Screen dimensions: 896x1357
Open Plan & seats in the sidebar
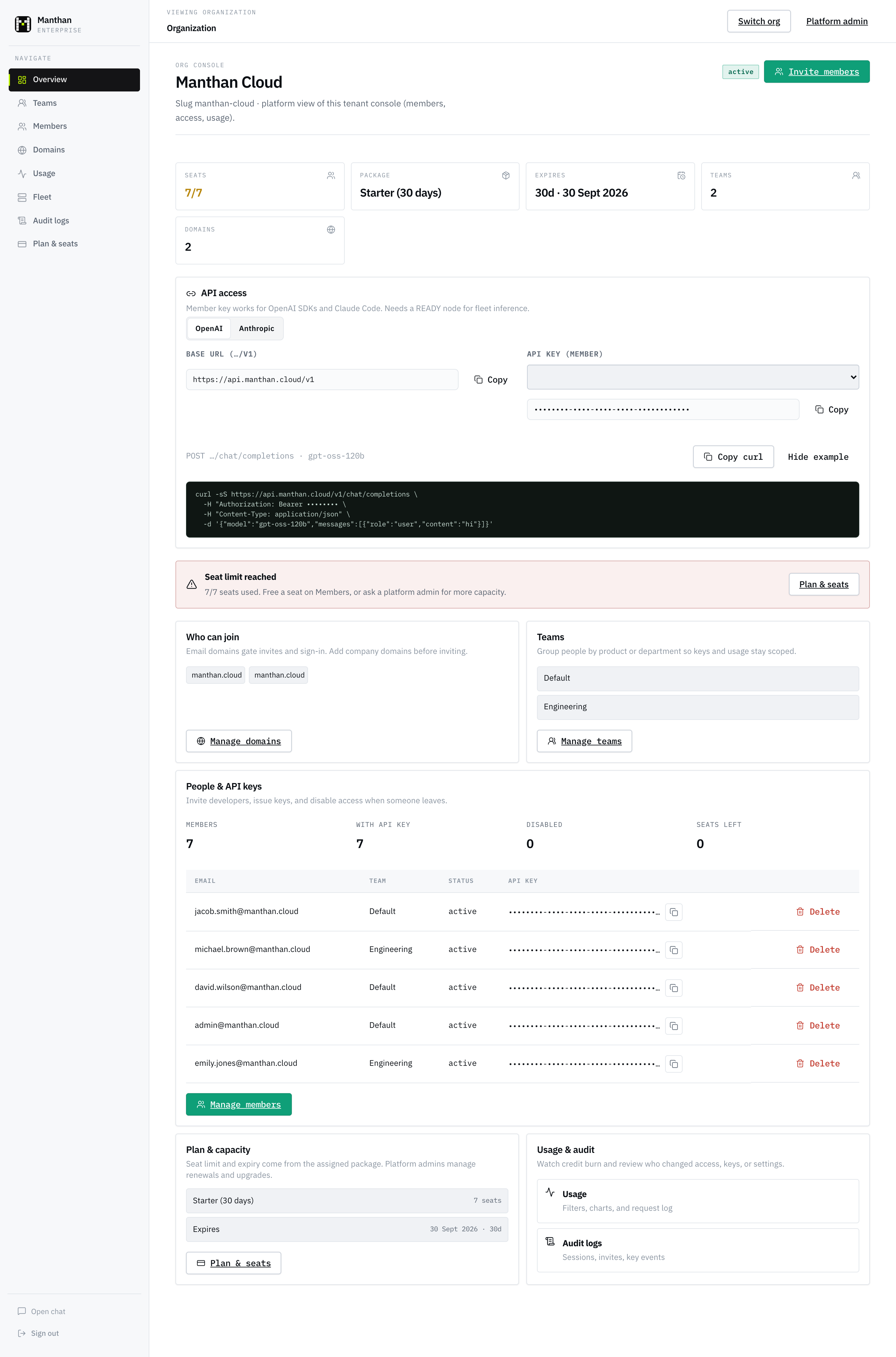pyautogui.click(x=74, y=244)
